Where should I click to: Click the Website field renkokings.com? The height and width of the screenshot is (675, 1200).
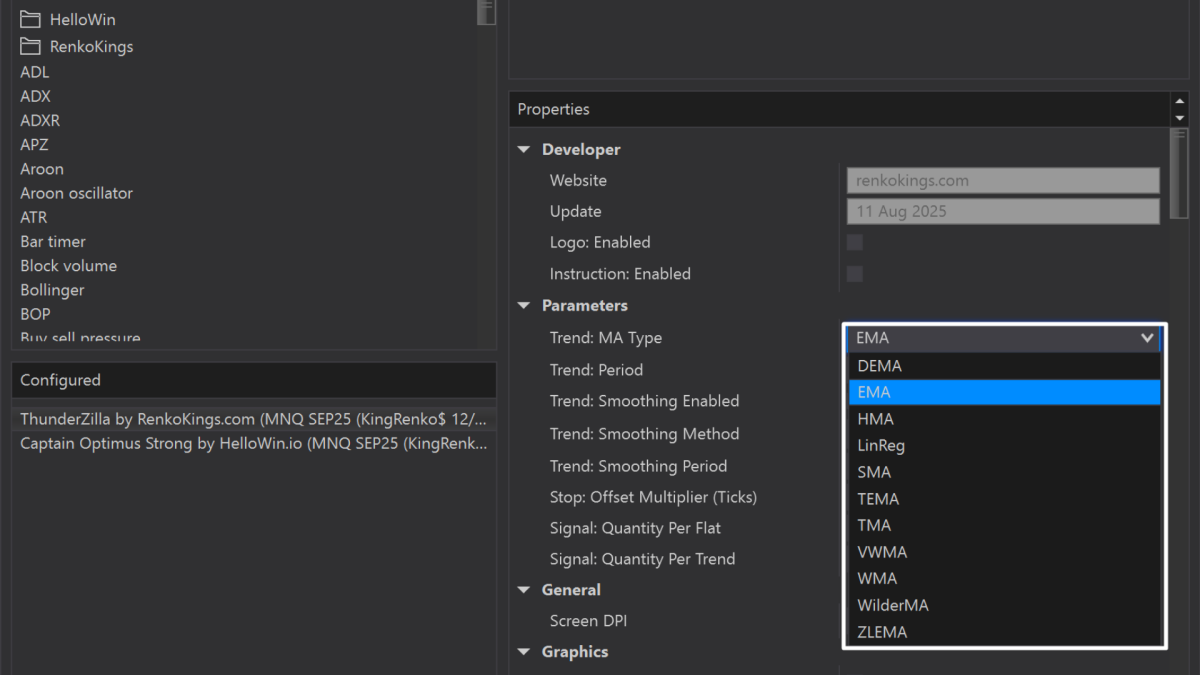coord(1002,181)
